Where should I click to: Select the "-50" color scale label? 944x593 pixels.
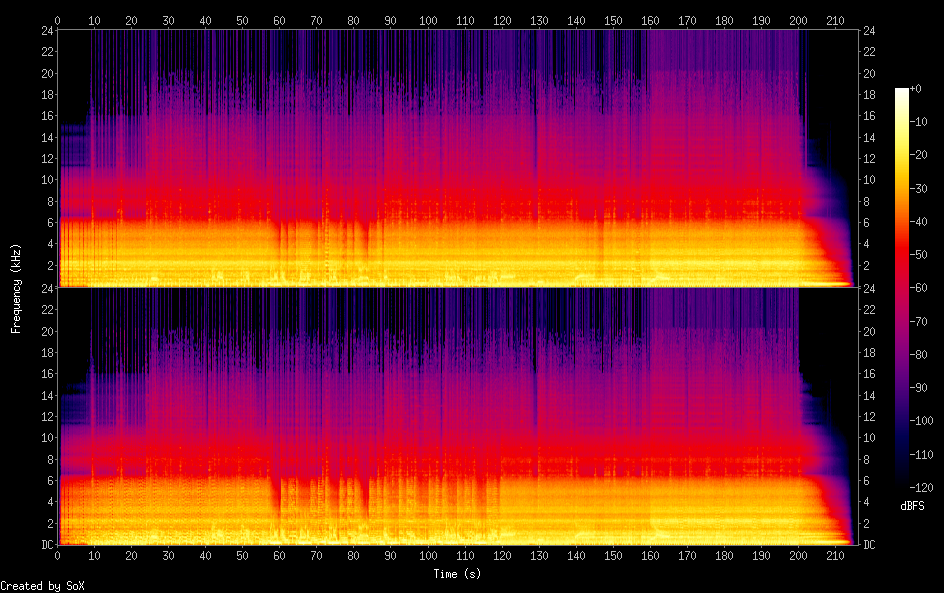pos(918,255)
